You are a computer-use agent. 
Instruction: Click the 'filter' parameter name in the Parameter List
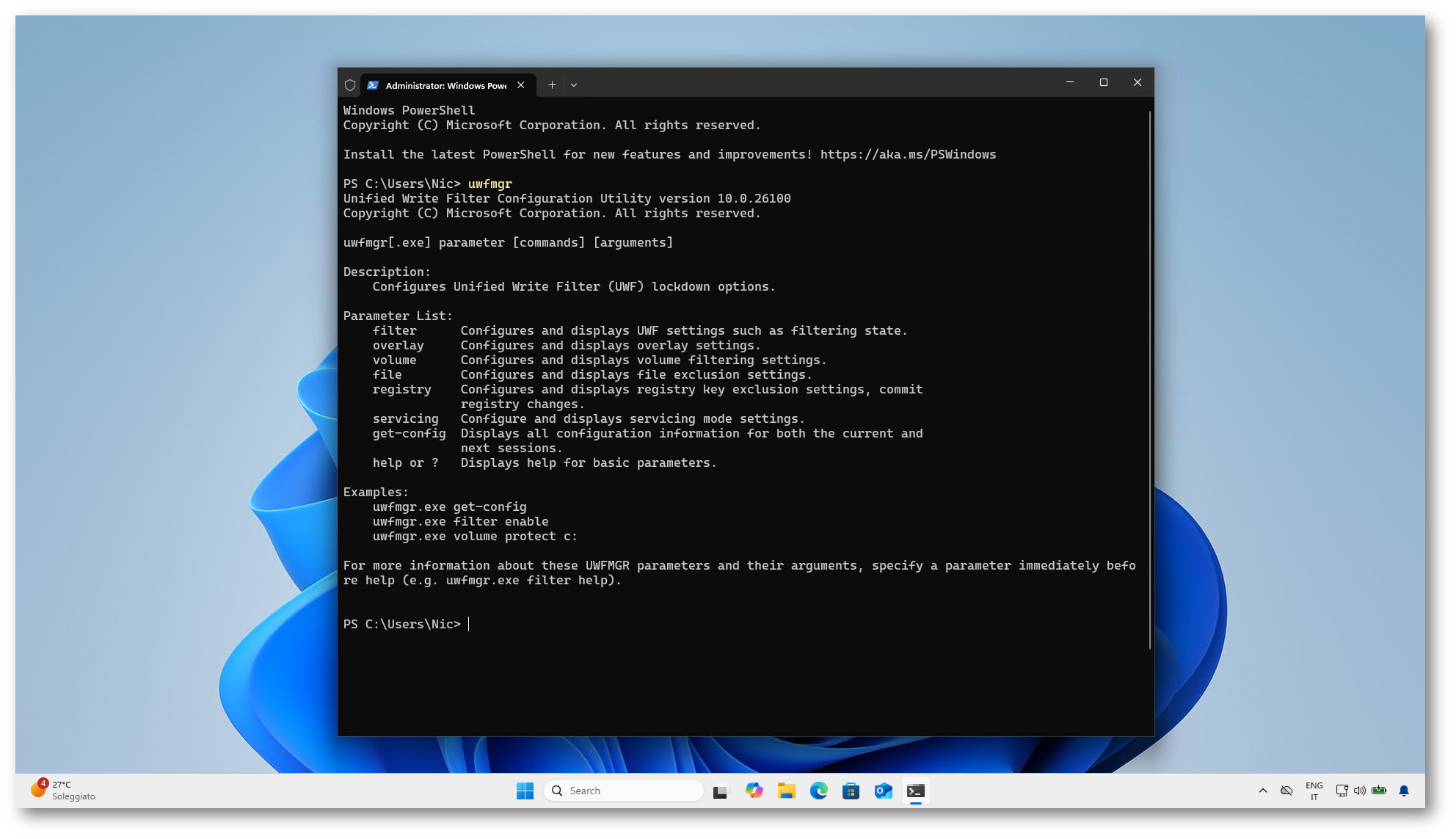tap(394, 331)
